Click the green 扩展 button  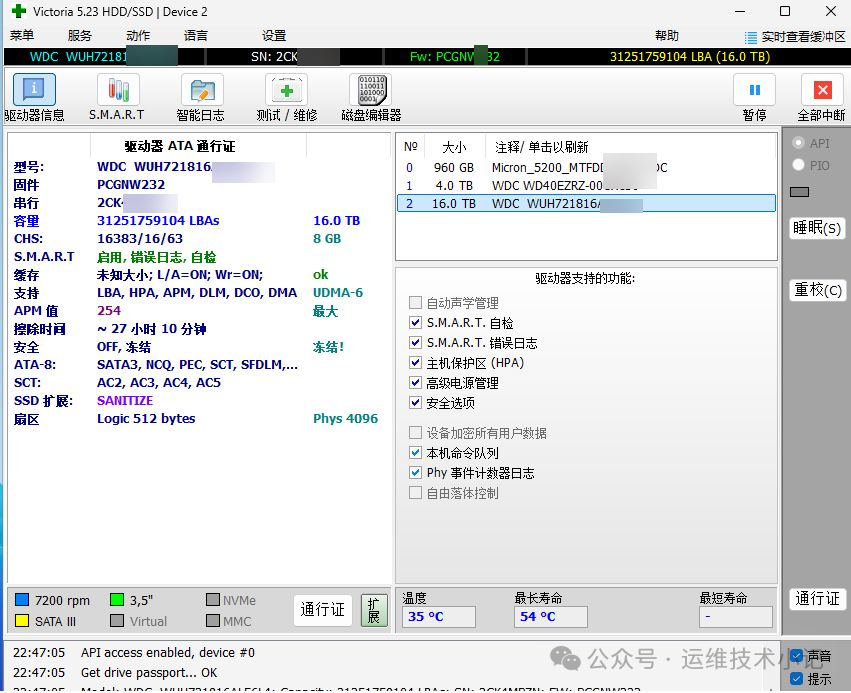tap(374, 611)
